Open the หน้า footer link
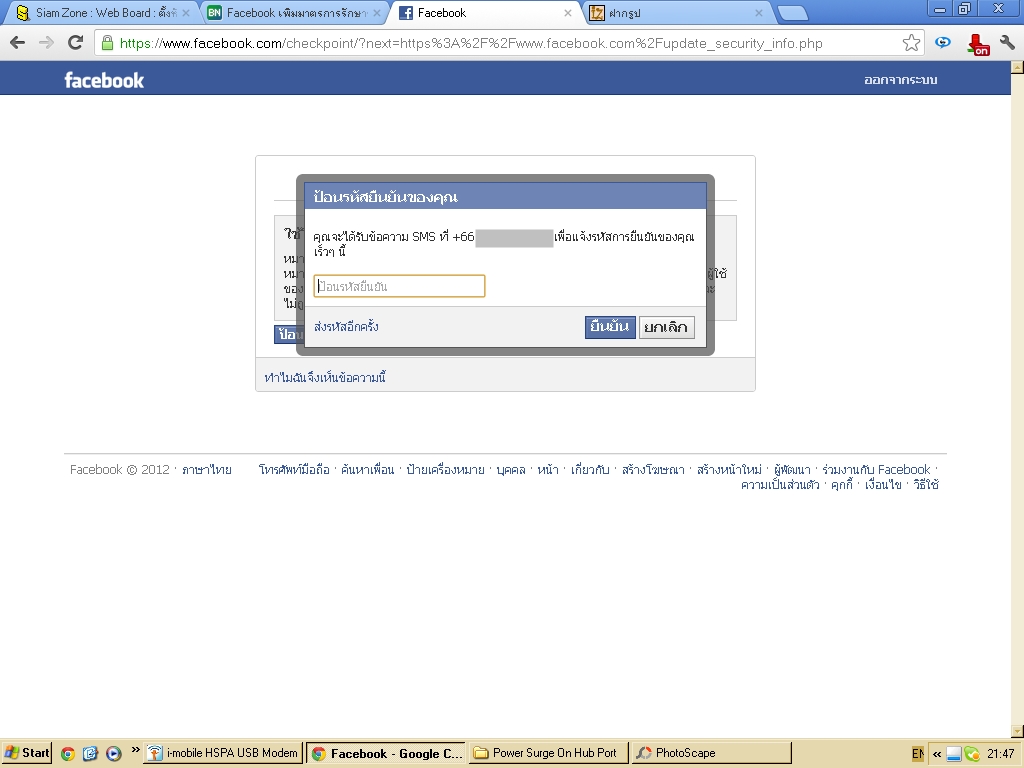Viewport: 1024px width, 768px height. pyautogui.click(x=548, y=470)
